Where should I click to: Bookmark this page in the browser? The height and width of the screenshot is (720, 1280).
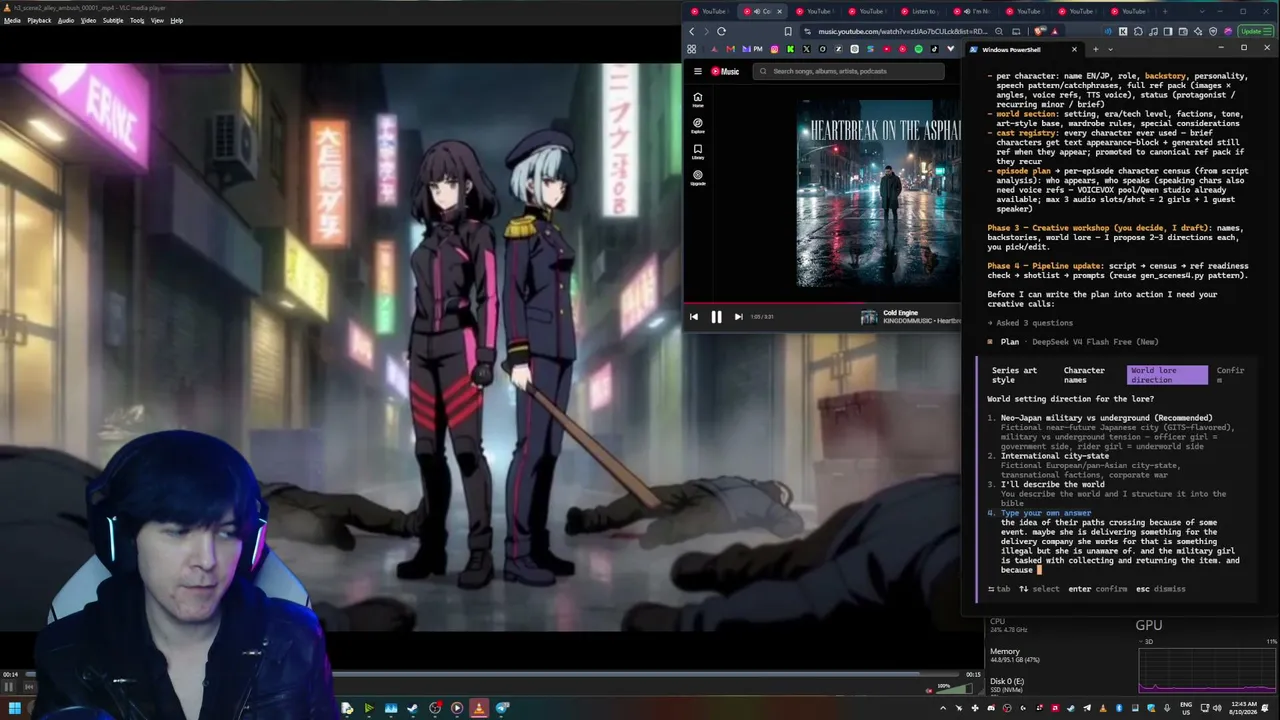788,31
